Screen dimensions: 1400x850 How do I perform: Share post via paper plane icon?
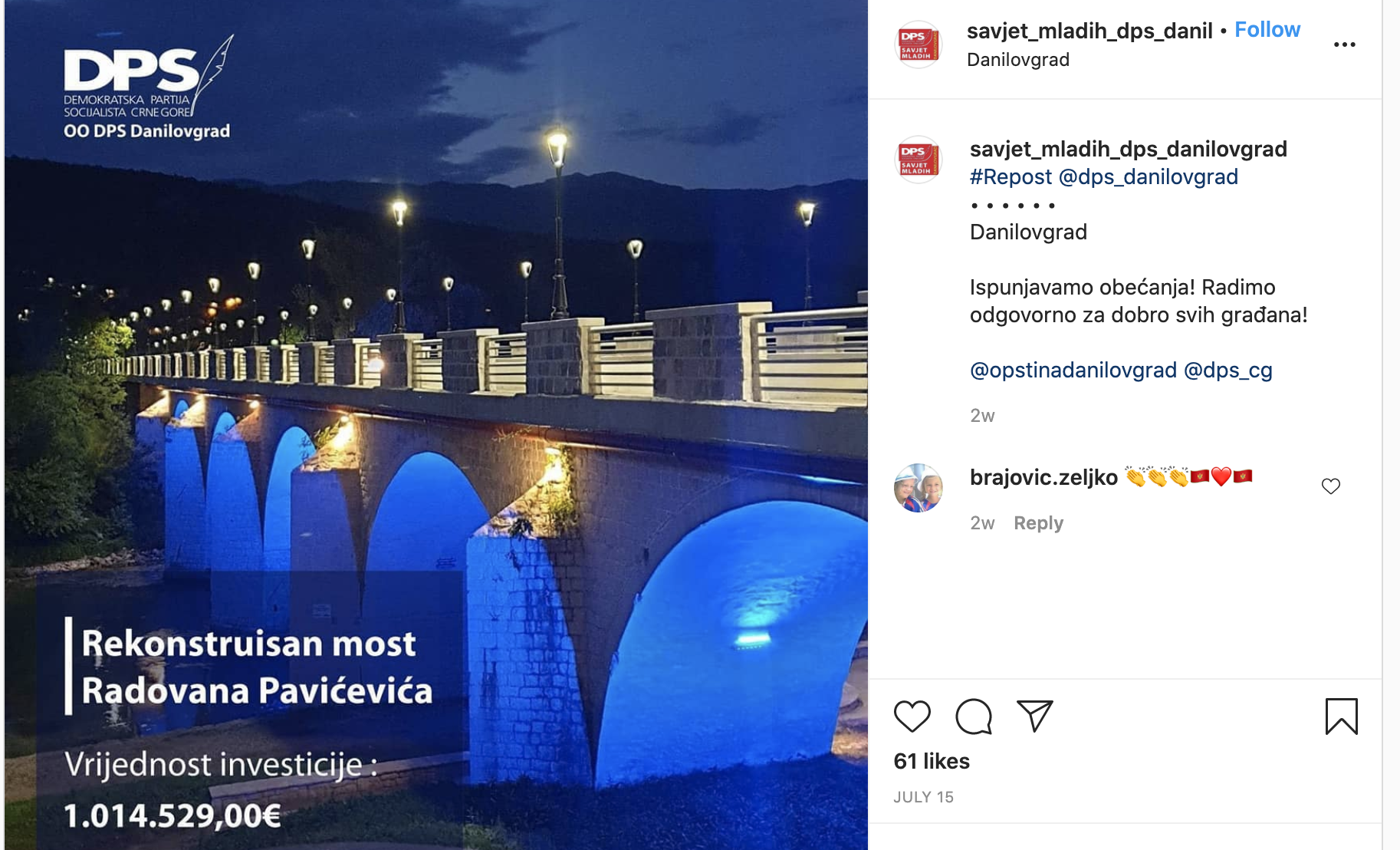click(1034, 716)
